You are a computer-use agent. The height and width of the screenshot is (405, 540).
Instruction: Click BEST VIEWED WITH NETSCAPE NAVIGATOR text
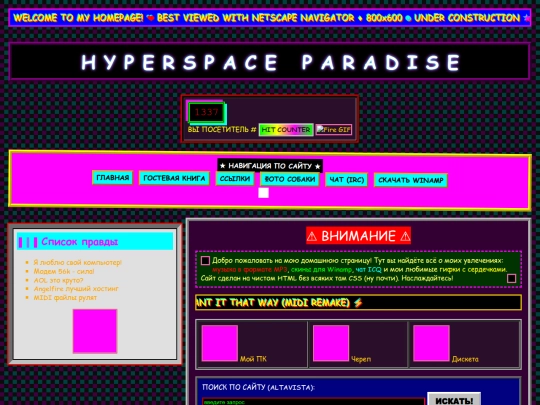(x=256, y=18)
